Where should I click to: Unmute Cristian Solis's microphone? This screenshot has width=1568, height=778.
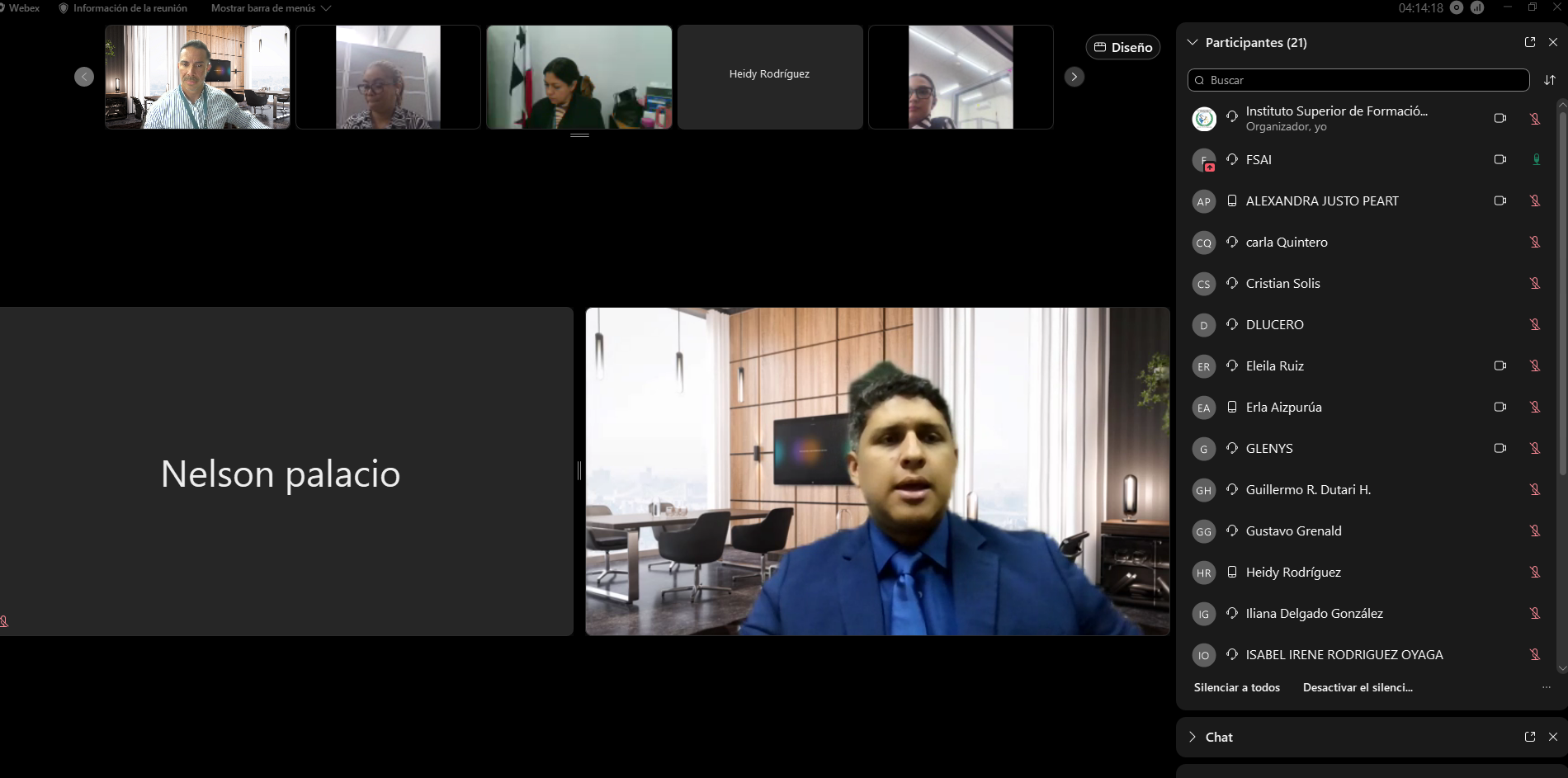[x=1535, y=283]
